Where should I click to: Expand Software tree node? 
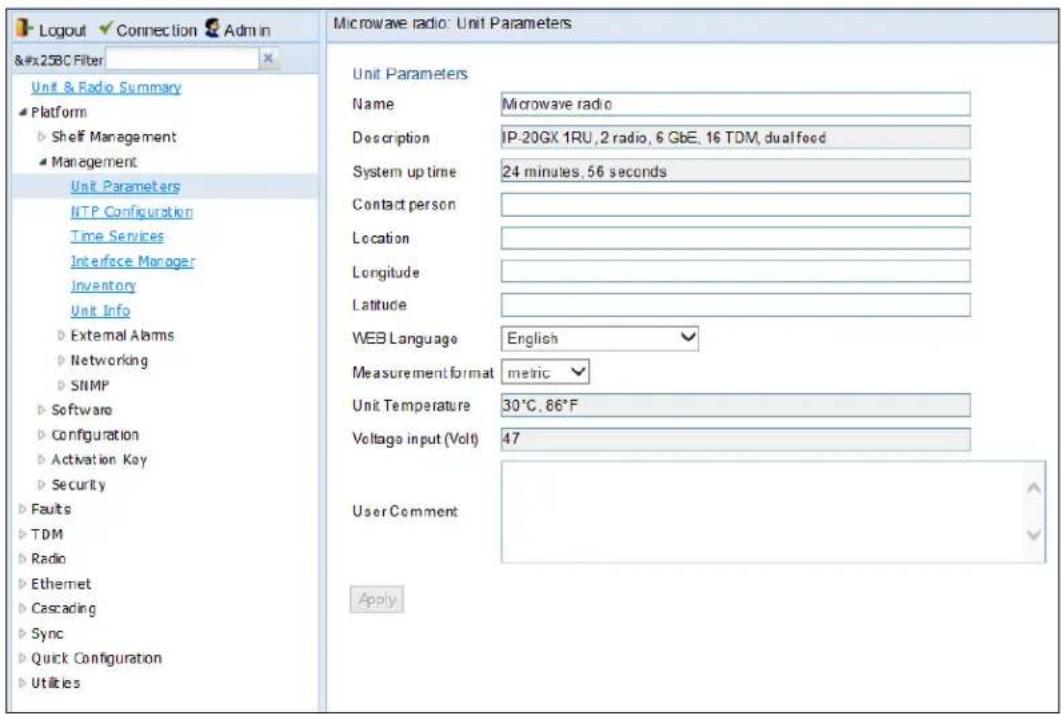pyautogui.click(x=42, y=410)
